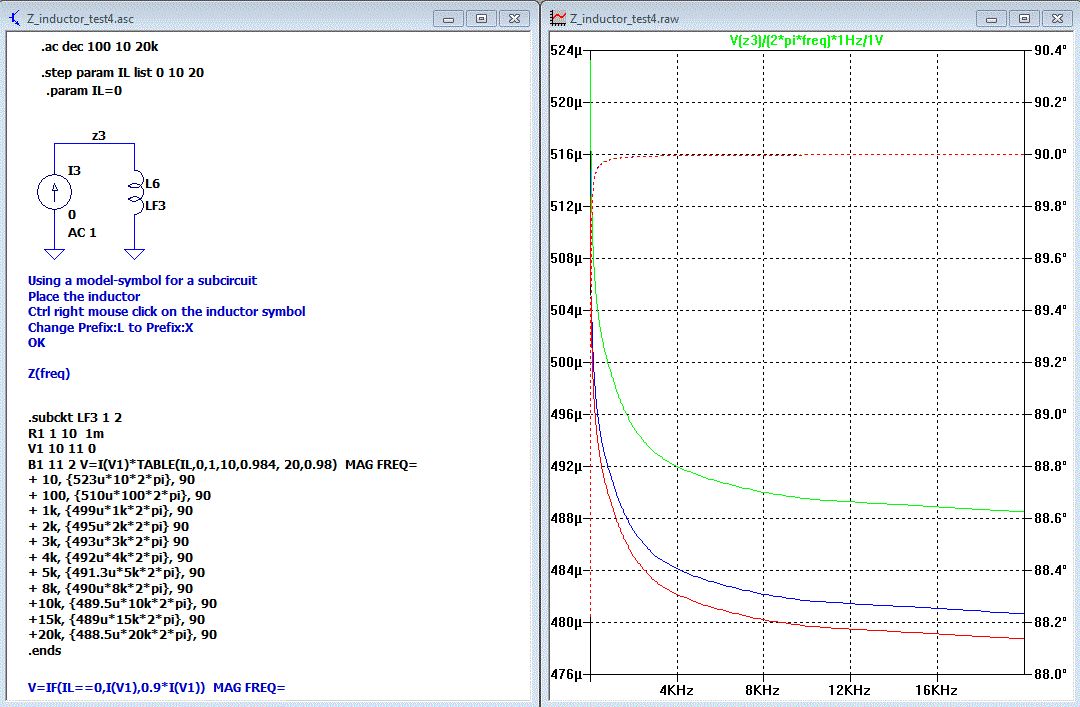
Task: Select the I3 current source symbol
Action: pos(54,193)
